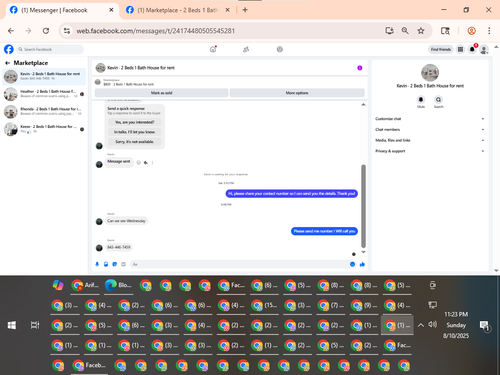Open the Home feed icon in top navigation
500x375 pixels.
coord(213,49)
